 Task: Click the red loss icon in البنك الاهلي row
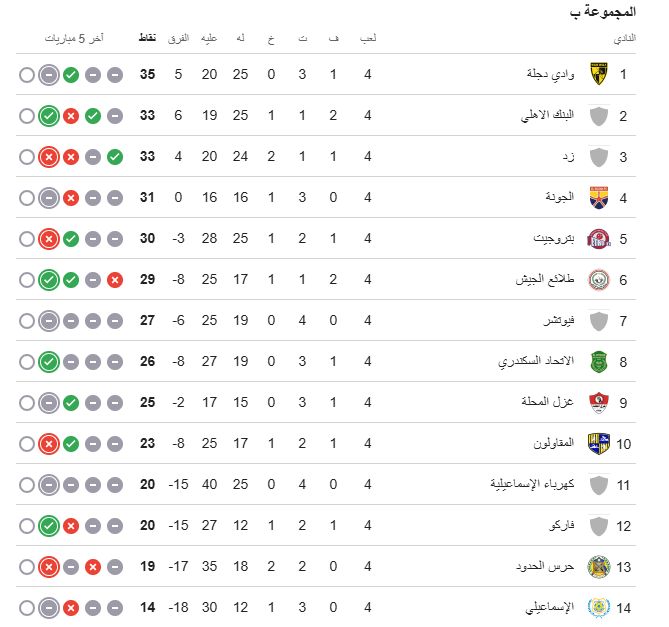coord(71,116)
